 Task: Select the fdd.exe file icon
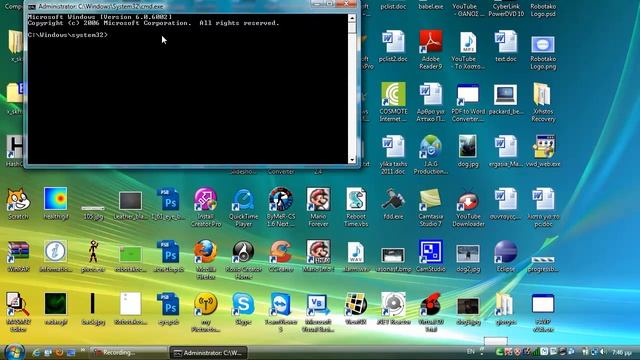pyautogui.click(x=393, y=203)
